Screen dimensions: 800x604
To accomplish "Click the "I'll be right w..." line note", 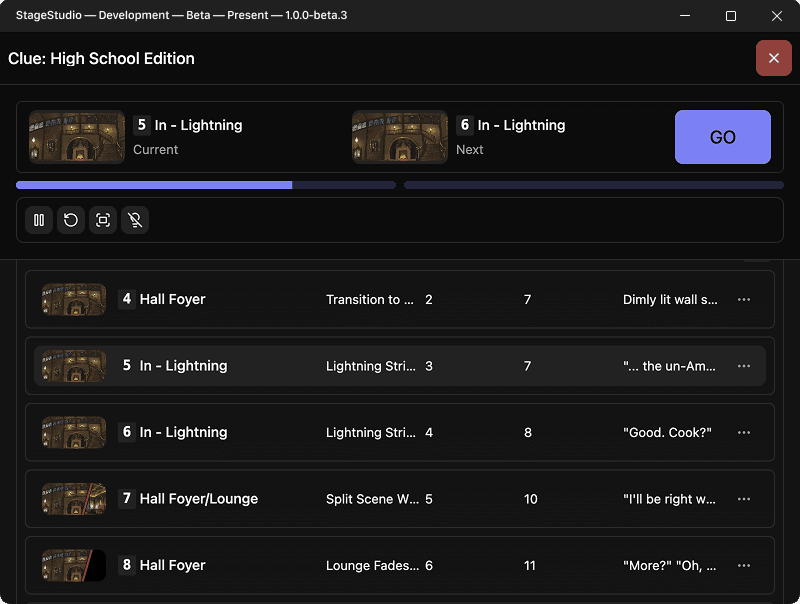I will coord(669,499).
